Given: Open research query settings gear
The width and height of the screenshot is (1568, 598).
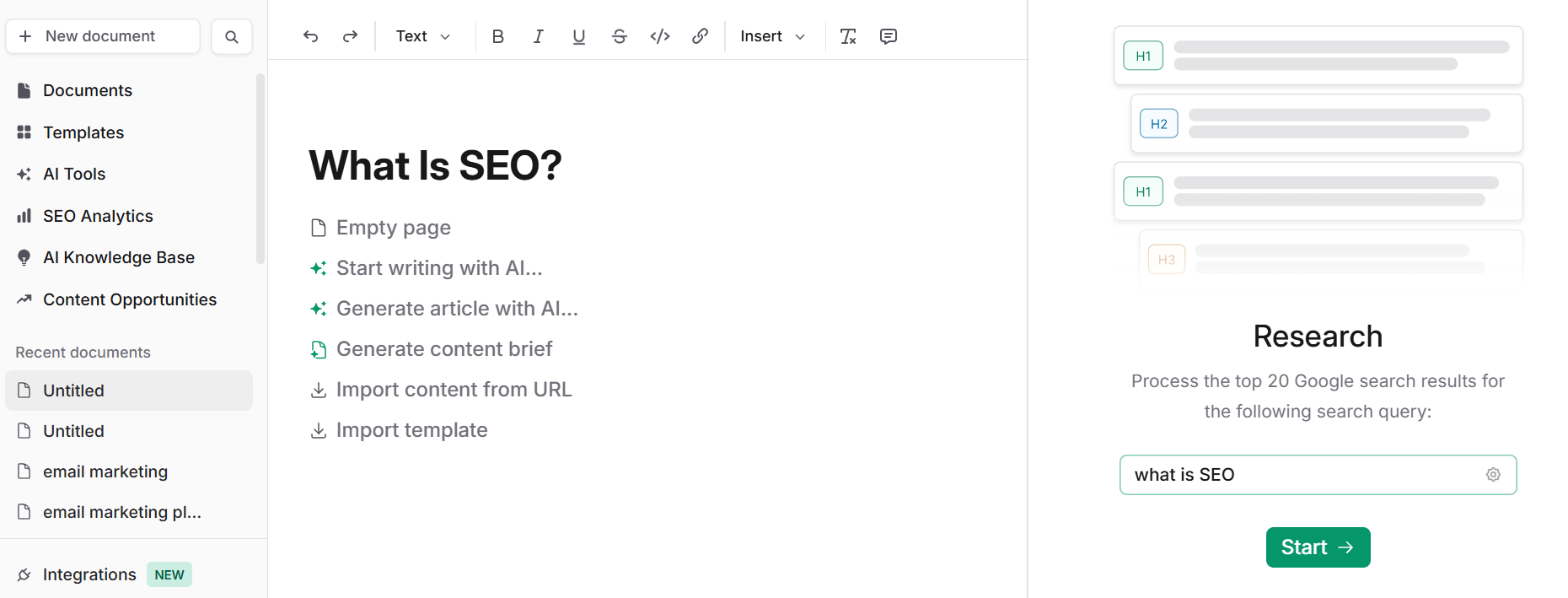Looking at the screenshot, I should [1493, 475].
